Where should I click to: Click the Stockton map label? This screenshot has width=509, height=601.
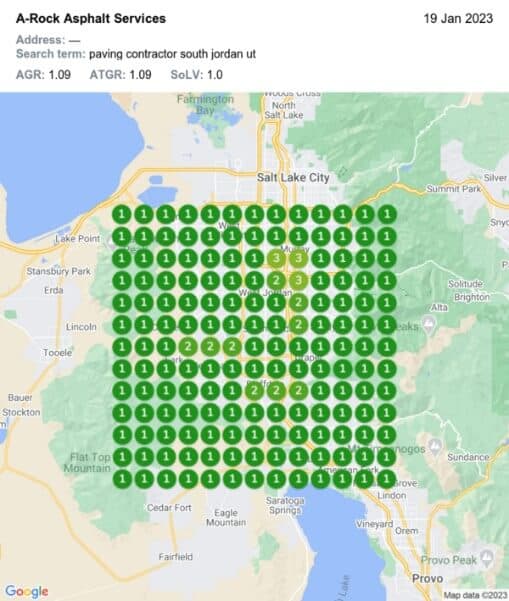(21, 412)
